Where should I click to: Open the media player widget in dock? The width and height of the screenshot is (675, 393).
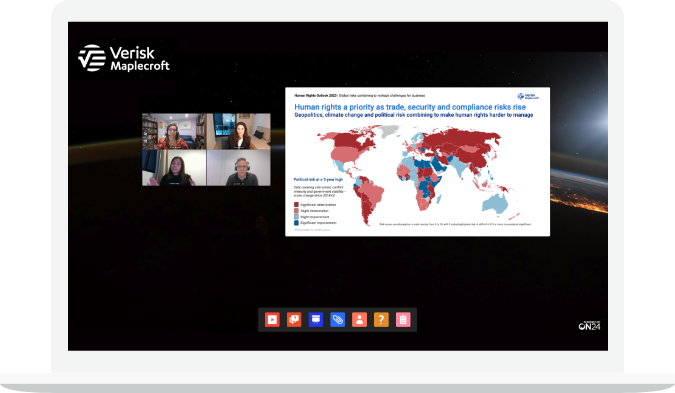(272, 320)
